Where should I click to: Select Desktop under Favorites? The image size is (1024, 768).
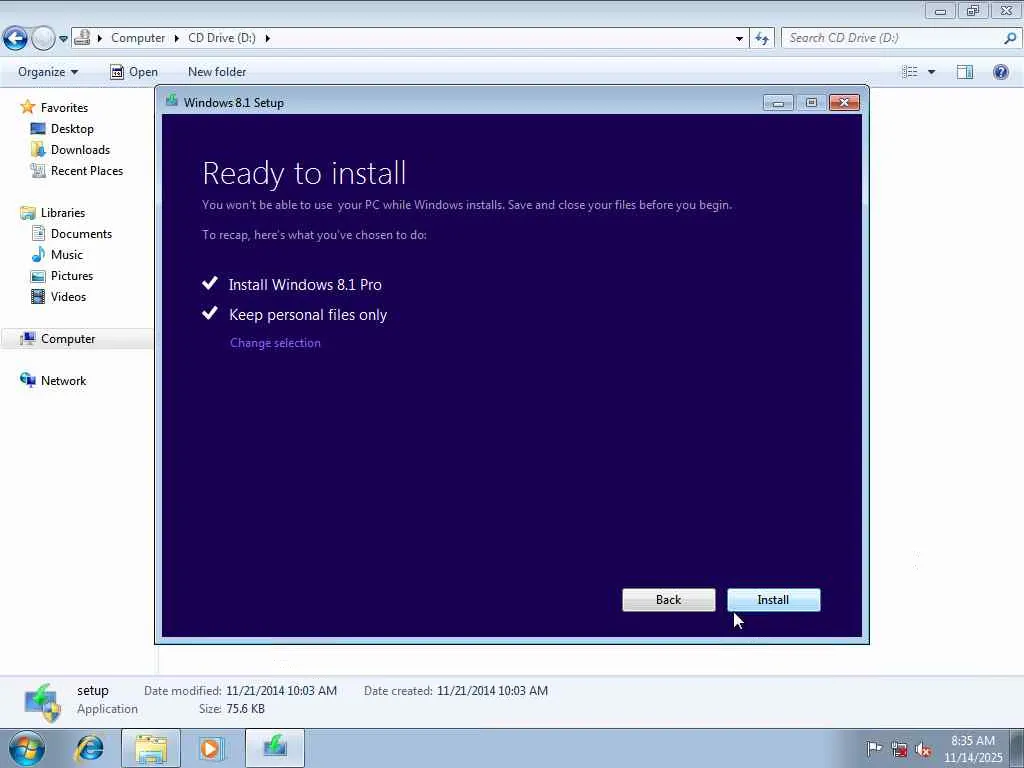click(x=72, y=129)
